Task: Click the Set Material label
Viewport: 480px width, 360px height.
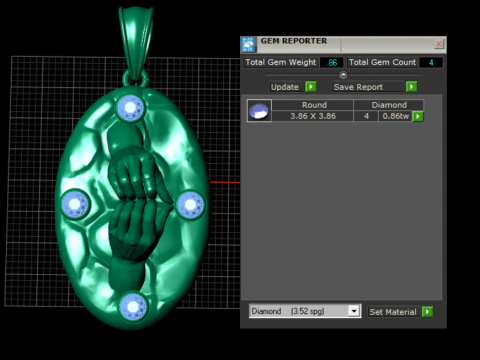Action: coord(393,312)
